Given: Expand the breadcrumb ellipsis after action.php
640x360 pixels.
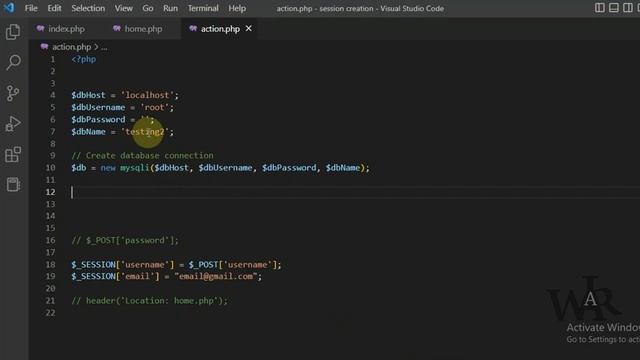Looking at the screenshot, I should tap(104, 47).
